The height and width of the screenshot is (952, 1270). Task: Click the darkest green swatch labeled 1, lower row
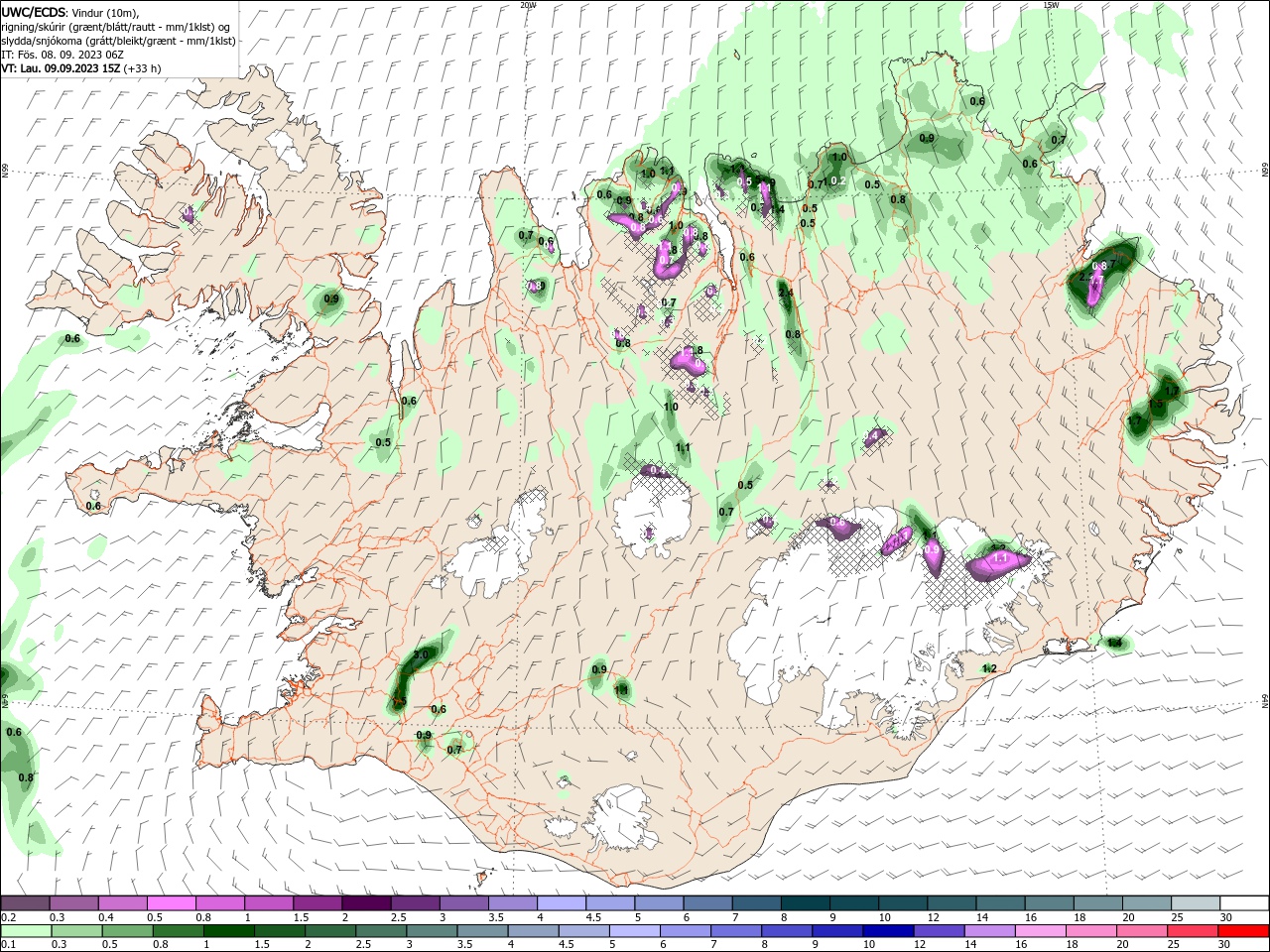pos(229,931)
